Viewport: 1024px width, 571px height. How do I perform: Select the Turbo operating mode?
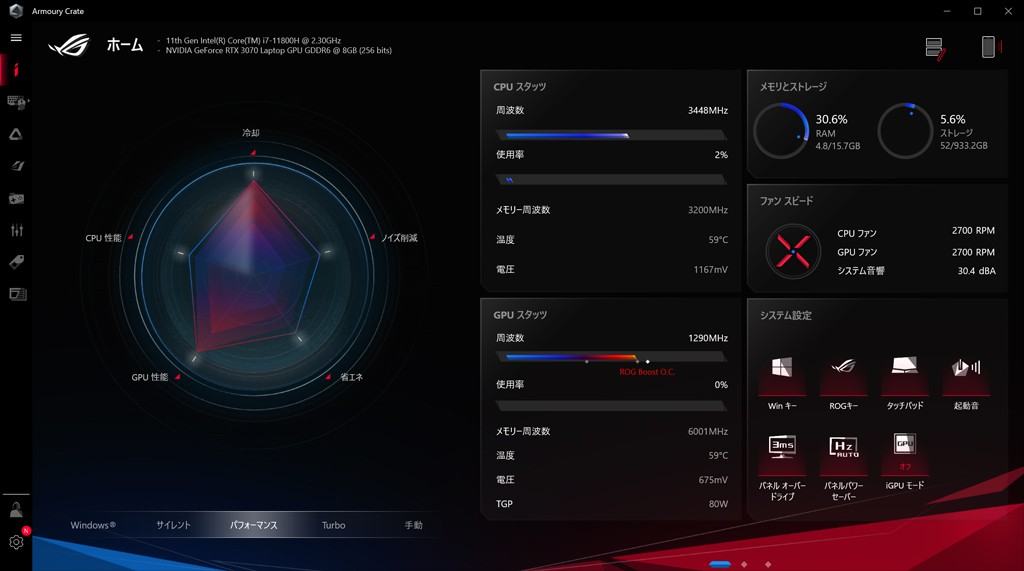[x=334, y=525]
